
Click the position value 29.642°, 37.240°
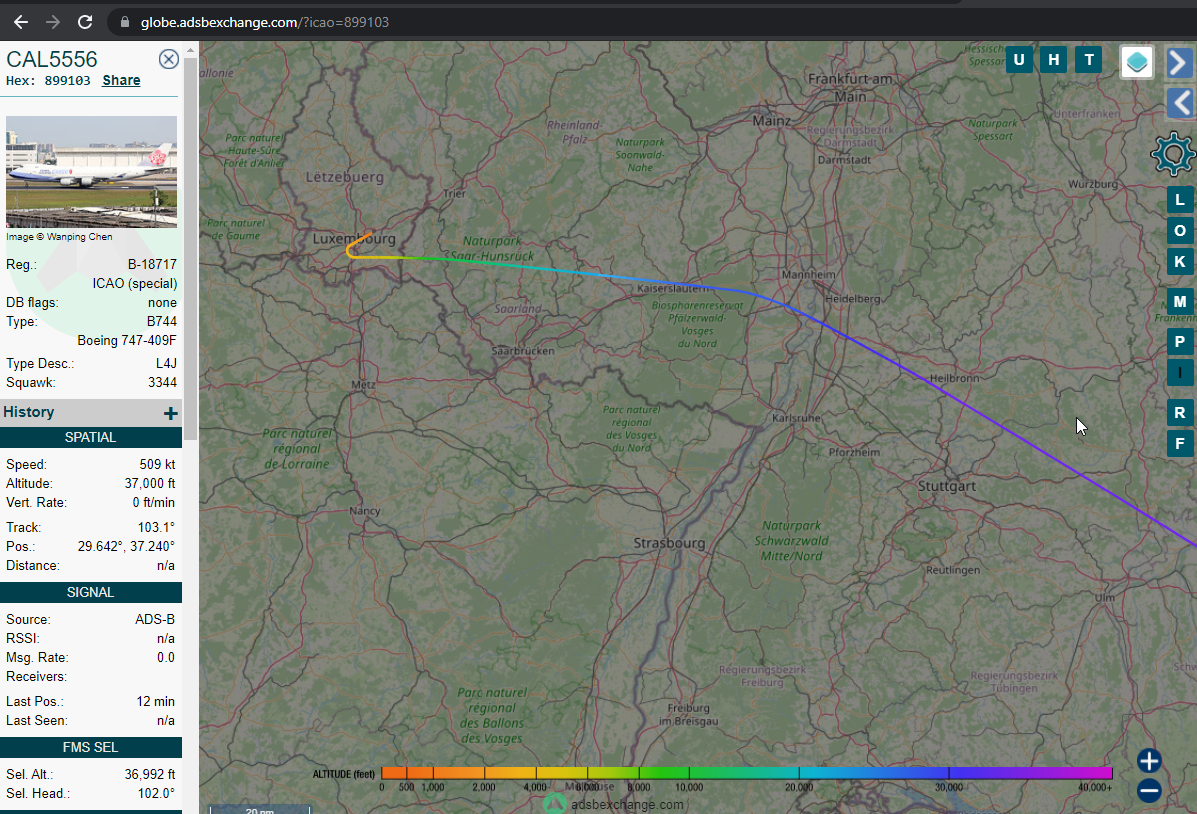[x=126, y=546]
